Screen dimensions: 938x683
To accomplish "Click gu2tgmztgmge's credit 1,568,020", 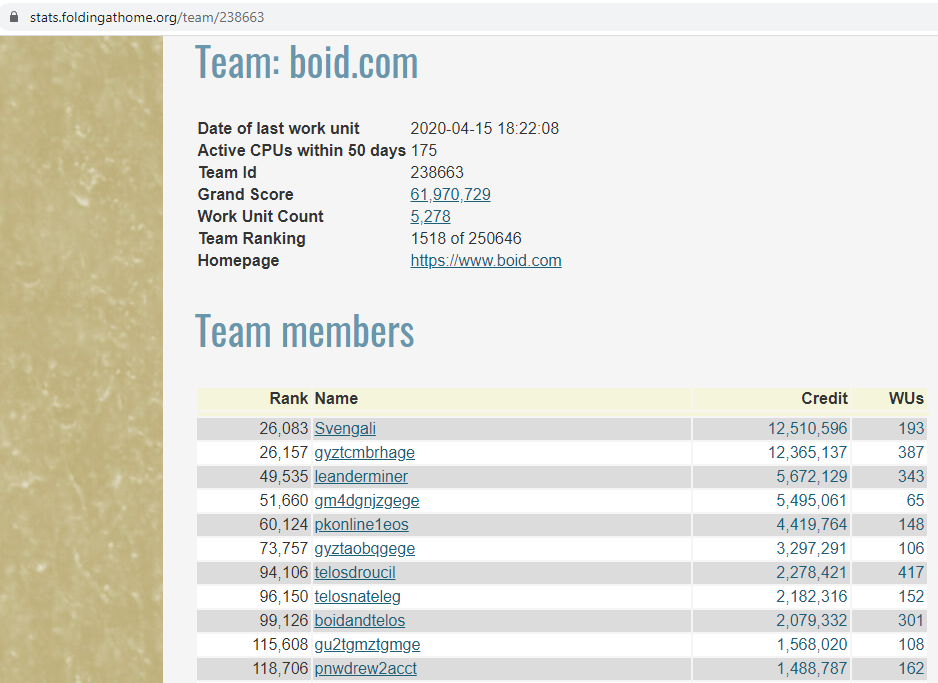I will tap(812, 644).
